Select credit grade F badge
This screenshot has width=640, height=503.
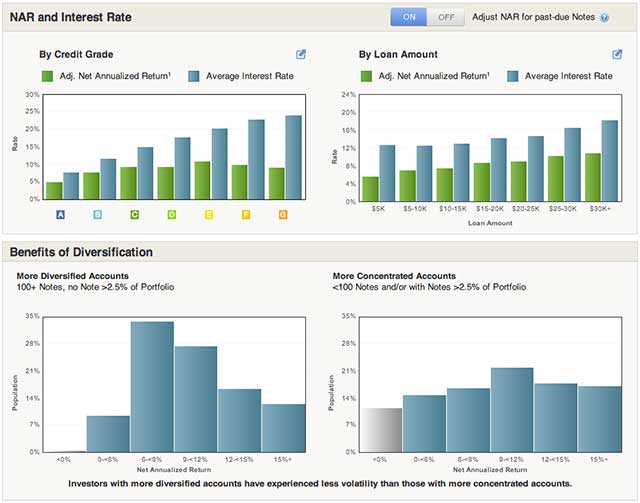[246, 215]
